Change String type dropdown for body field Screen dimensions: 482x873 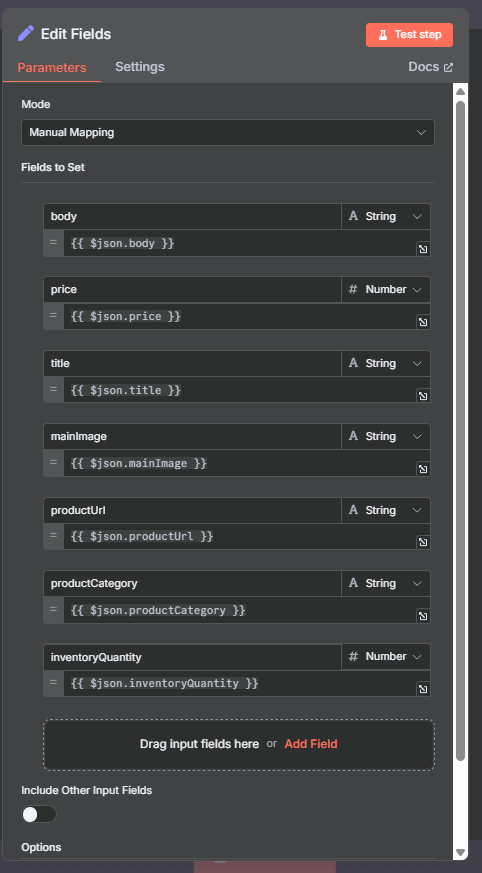[x=386, y=217]
